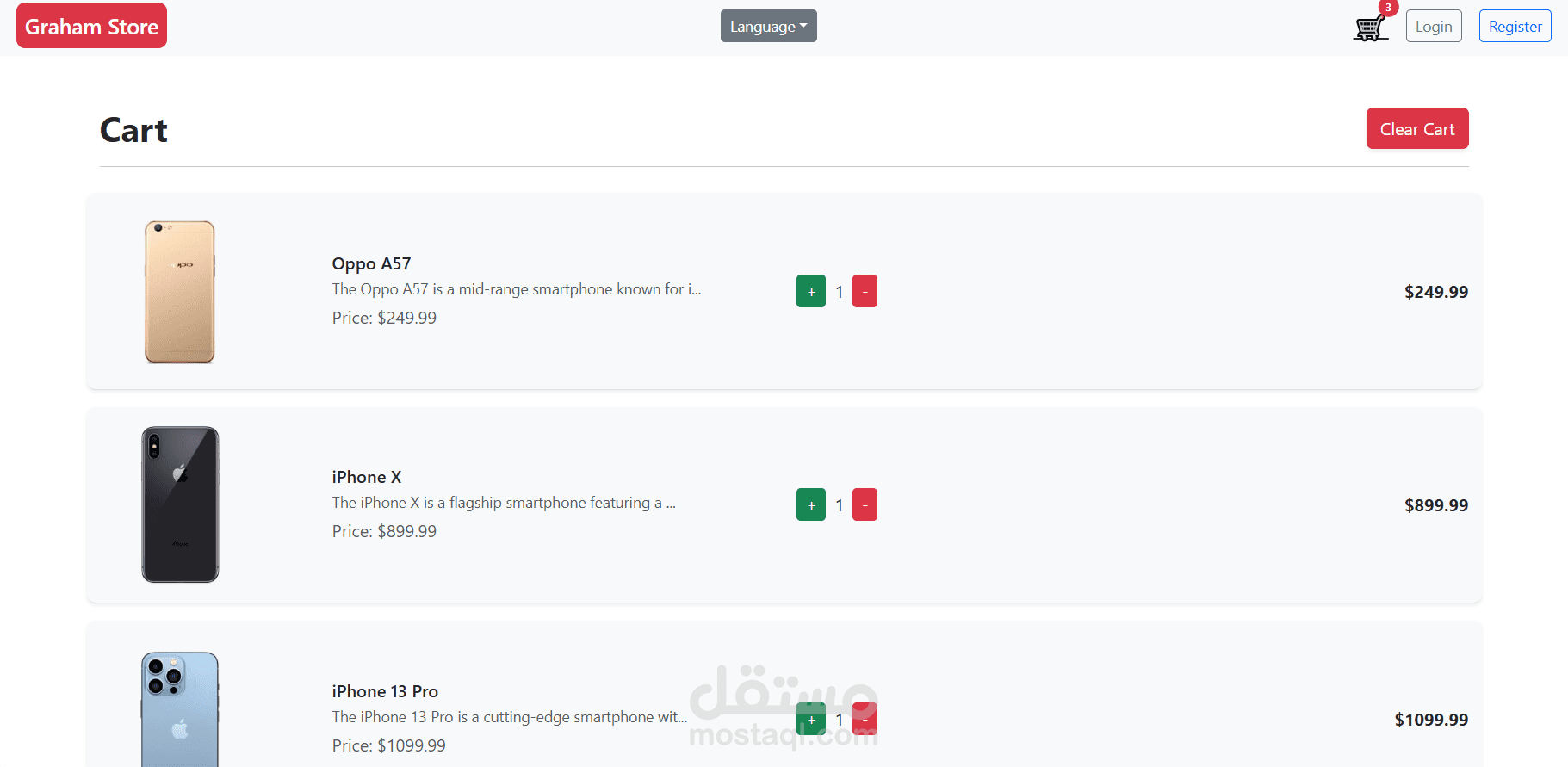Click the 'Price: $899.99' label
Image resolution: width=1568 pixels, height=767 pixels.
click(384, 531)
